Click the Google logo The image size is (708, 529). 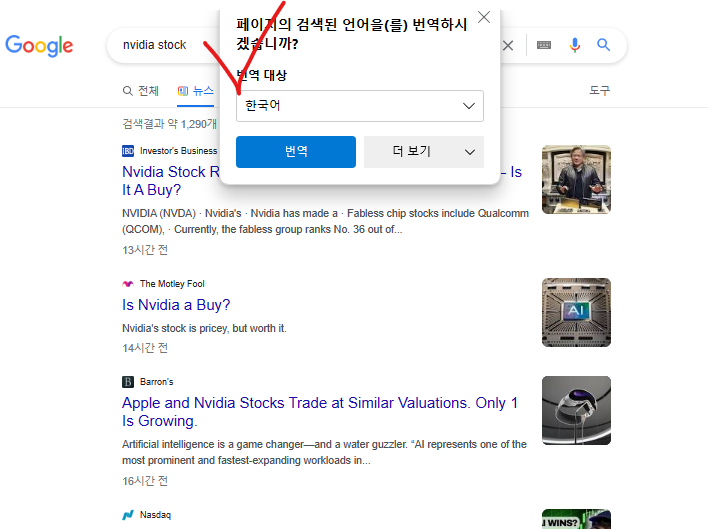point(39,45)
